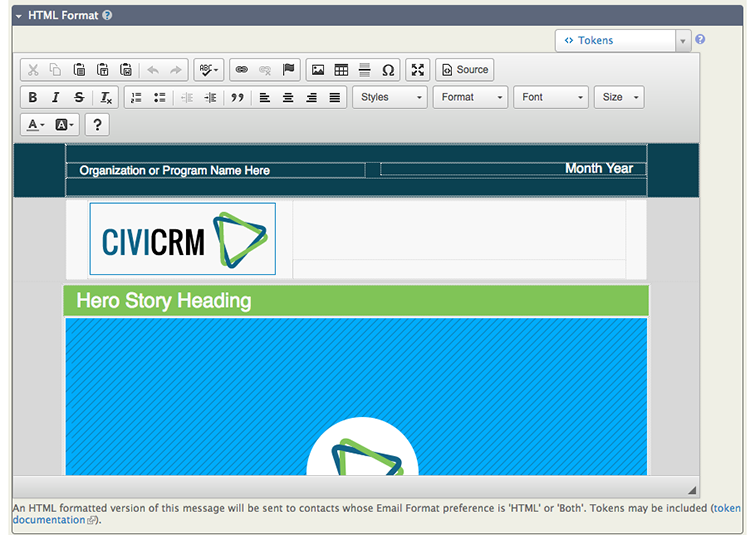Click the Insert Image icon

318,70
